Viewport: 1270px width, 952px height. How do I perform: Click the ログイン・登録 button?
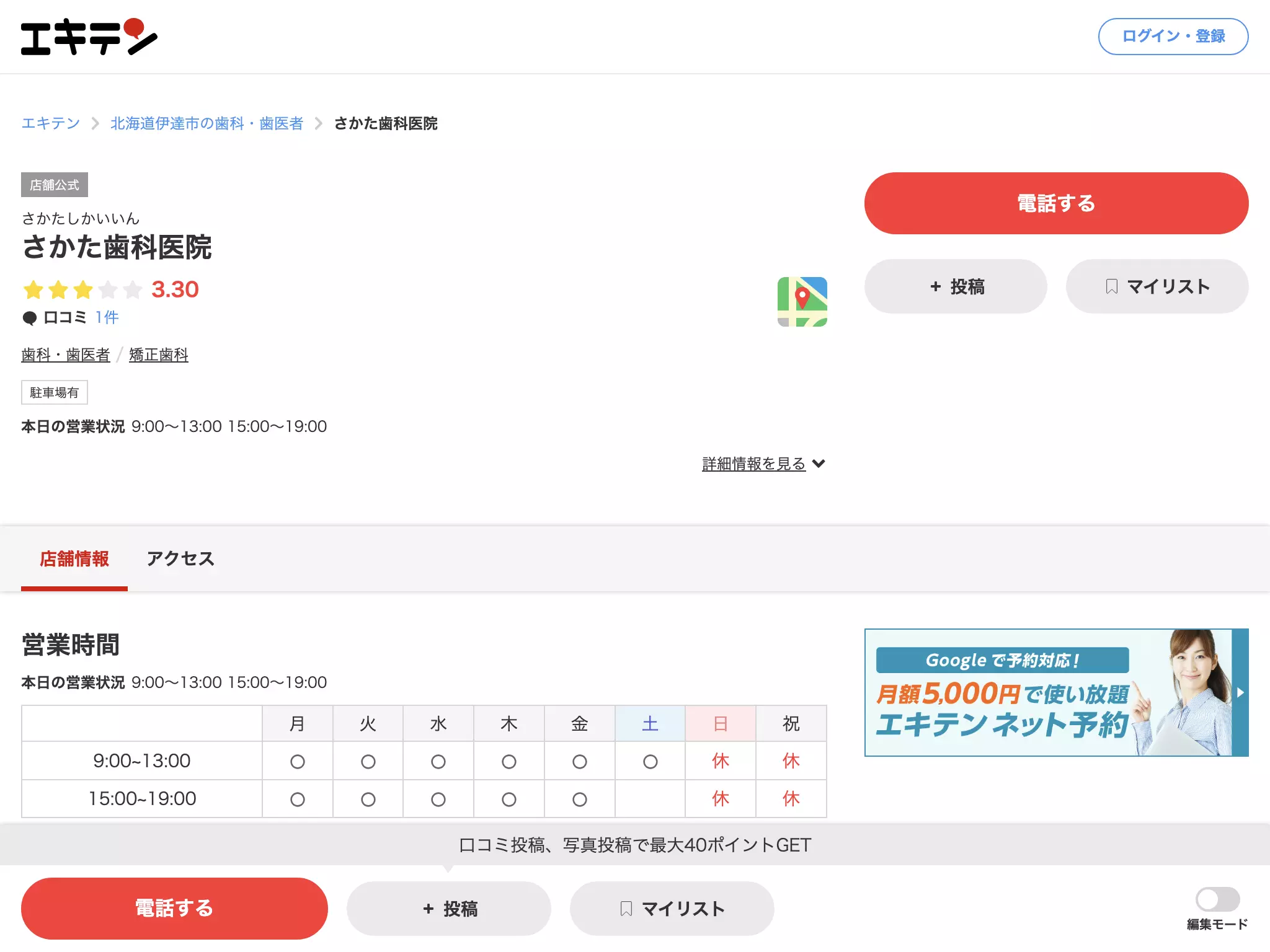pyautogui.click(x=1173, y=37)
